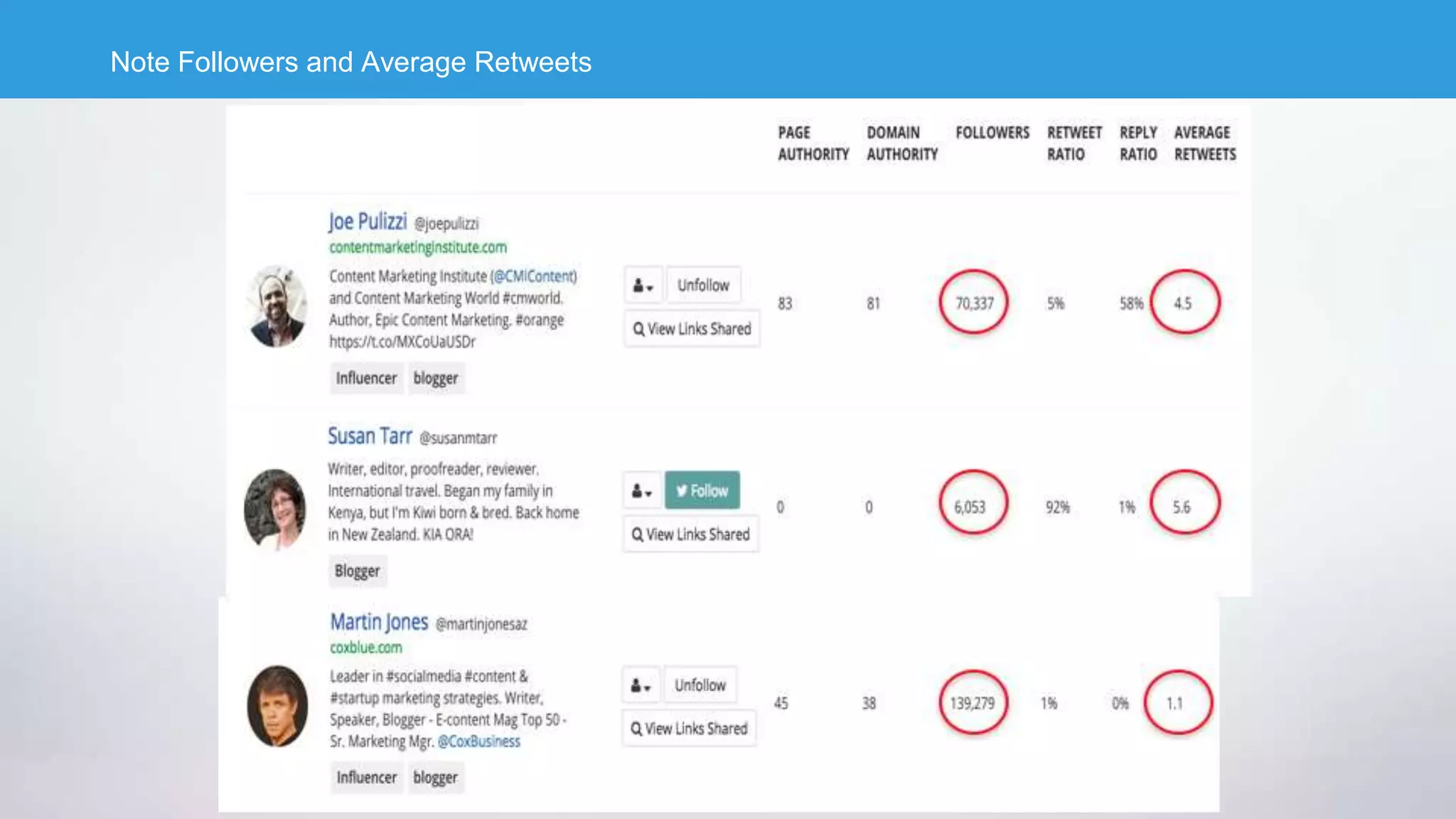1456x819 pixels.
Task: Open Joe Pulizzi profile name link
Action: coord(368,222)
